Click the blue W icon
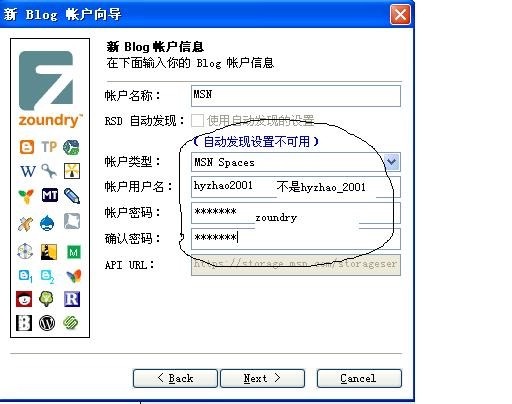The image size is (512, 404). pyautogui.click(x=28, y=171)
